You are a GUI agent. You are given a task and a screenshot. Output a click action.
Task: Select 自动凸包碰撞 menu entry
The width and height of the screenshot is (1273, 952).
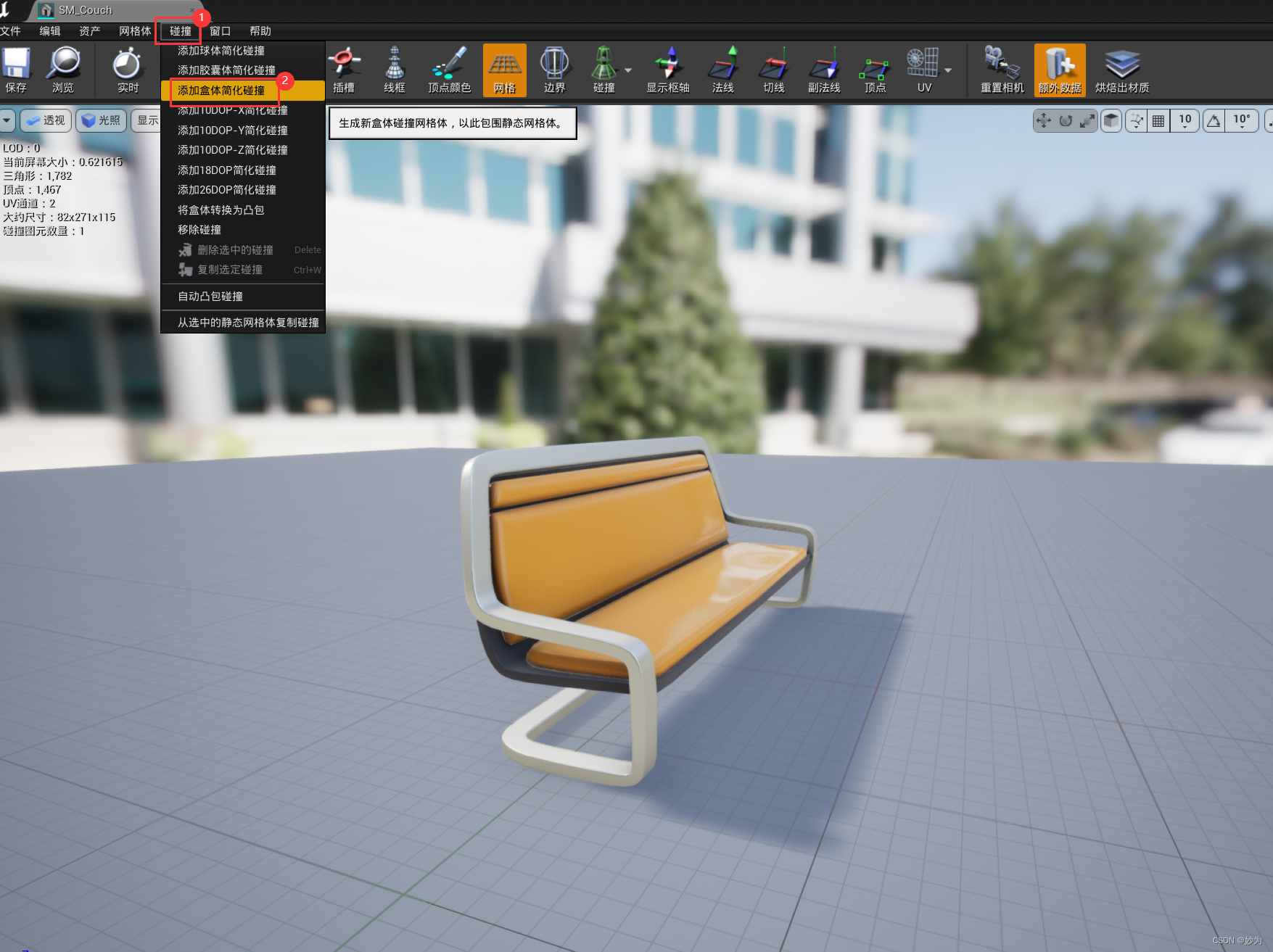tap(243, 297)
